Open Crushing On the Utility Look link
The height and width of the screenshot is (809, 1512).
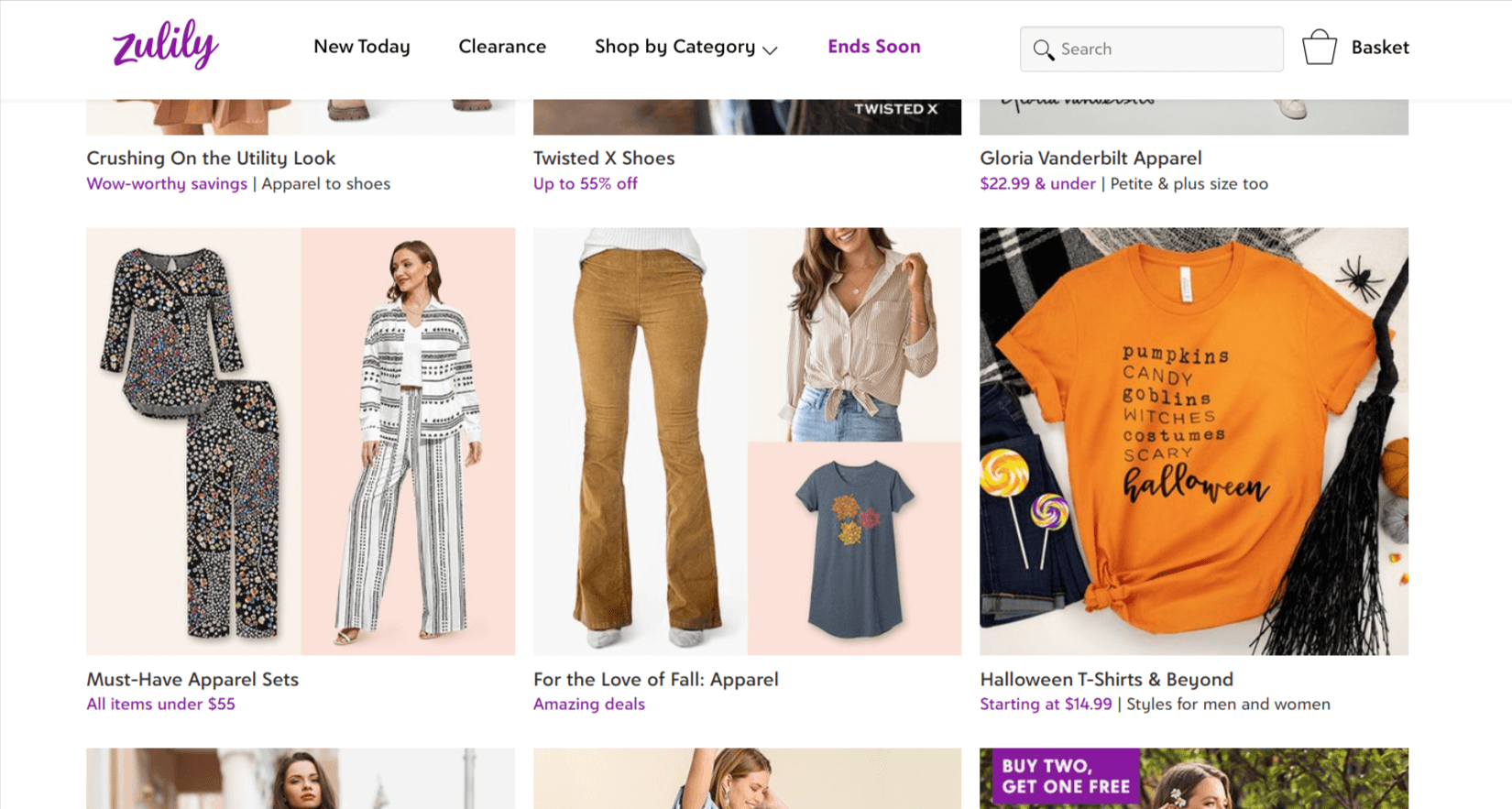211,158
